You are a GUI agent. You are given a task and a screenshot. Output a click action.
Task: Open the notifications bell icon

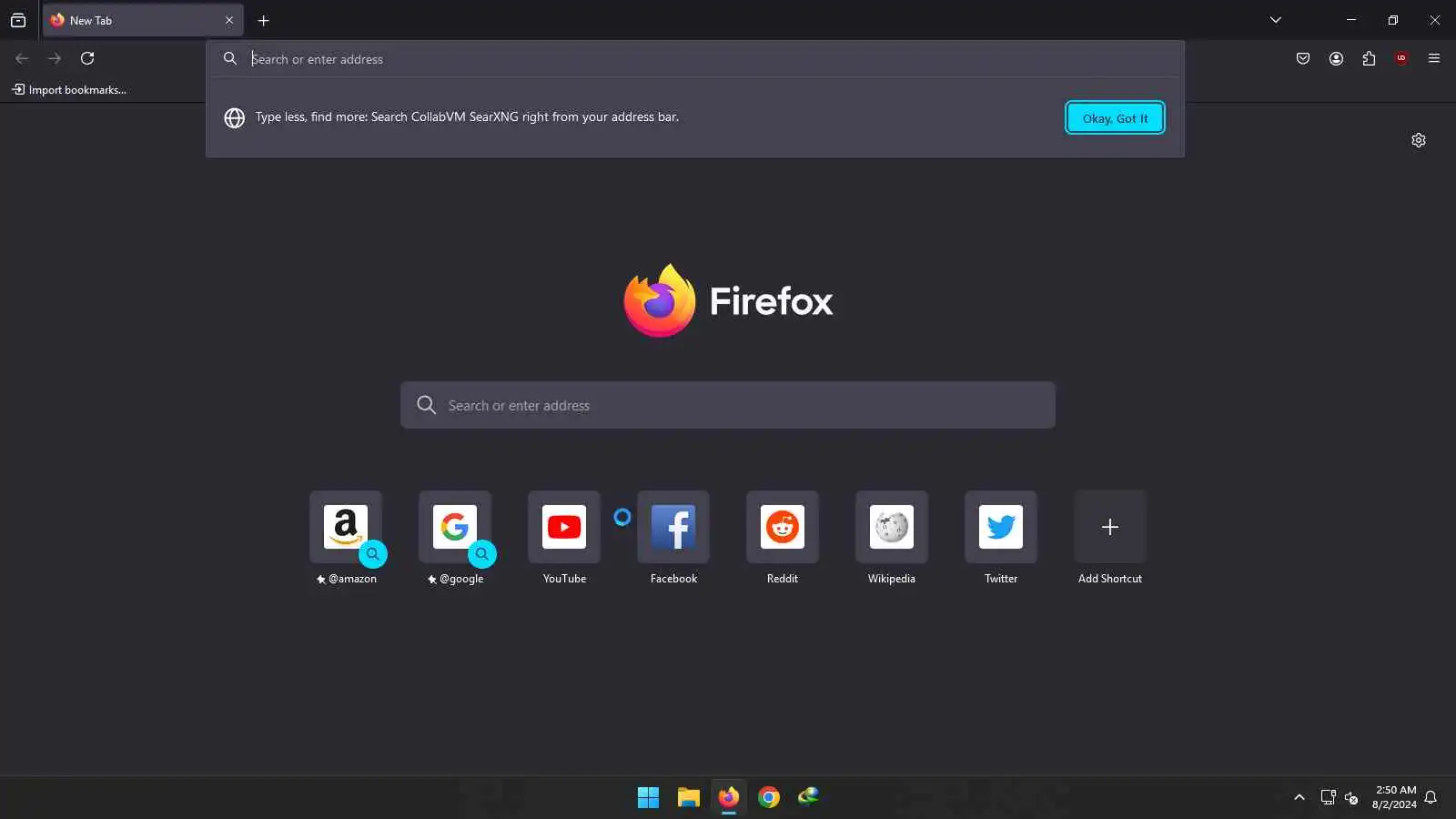(1431, 797)
